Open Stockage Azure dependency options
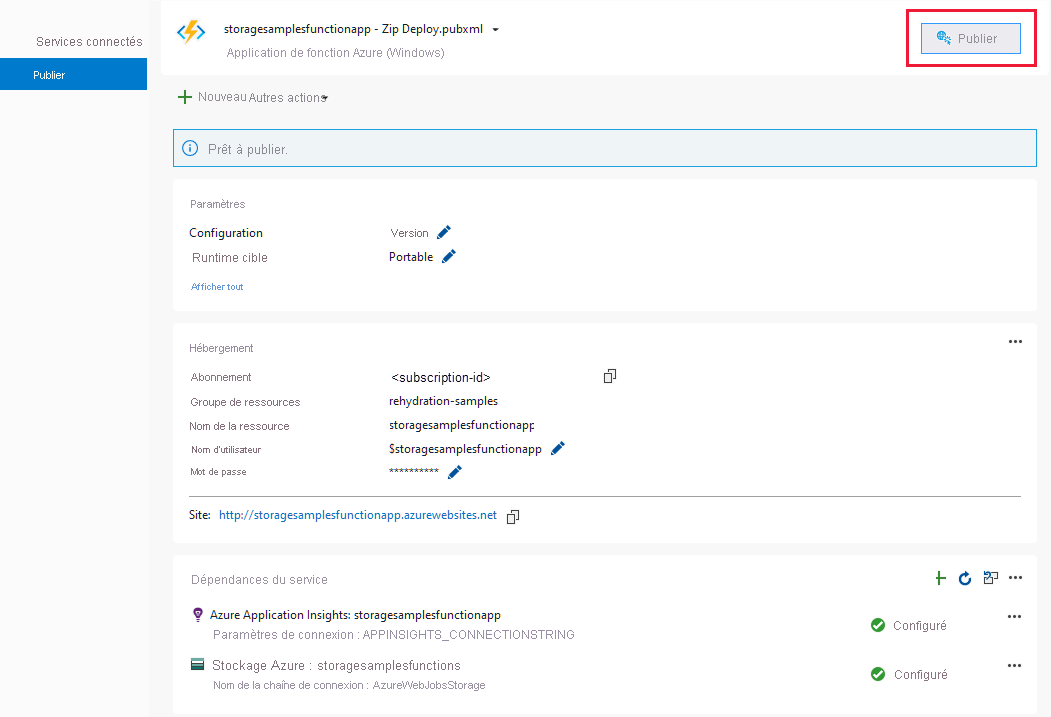This screenshot has height=717, width=1051. 1014,665
